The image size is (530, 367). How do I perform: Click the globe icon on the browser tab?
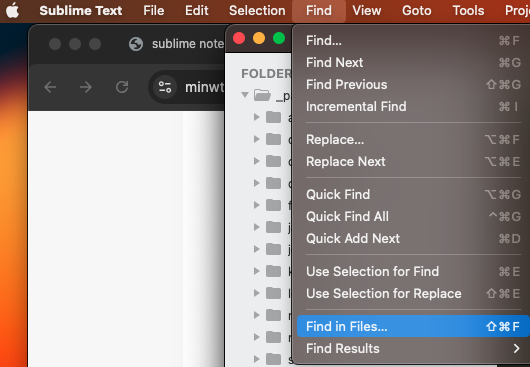pos(136,44)
